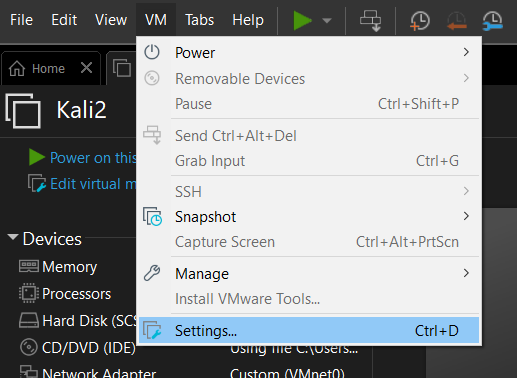The image size is (517, 378).
Task: Collapse the Devices section
Action: 13,237
